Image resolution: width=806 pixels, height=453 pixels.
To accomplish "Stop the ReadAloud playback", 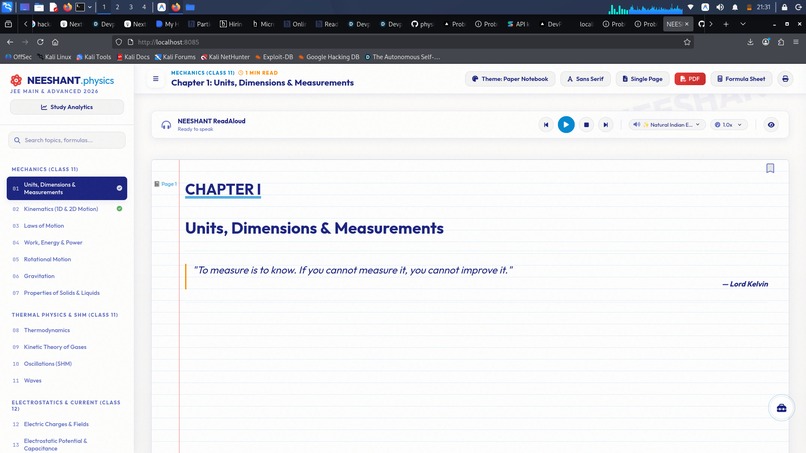I will pos(586,124).
